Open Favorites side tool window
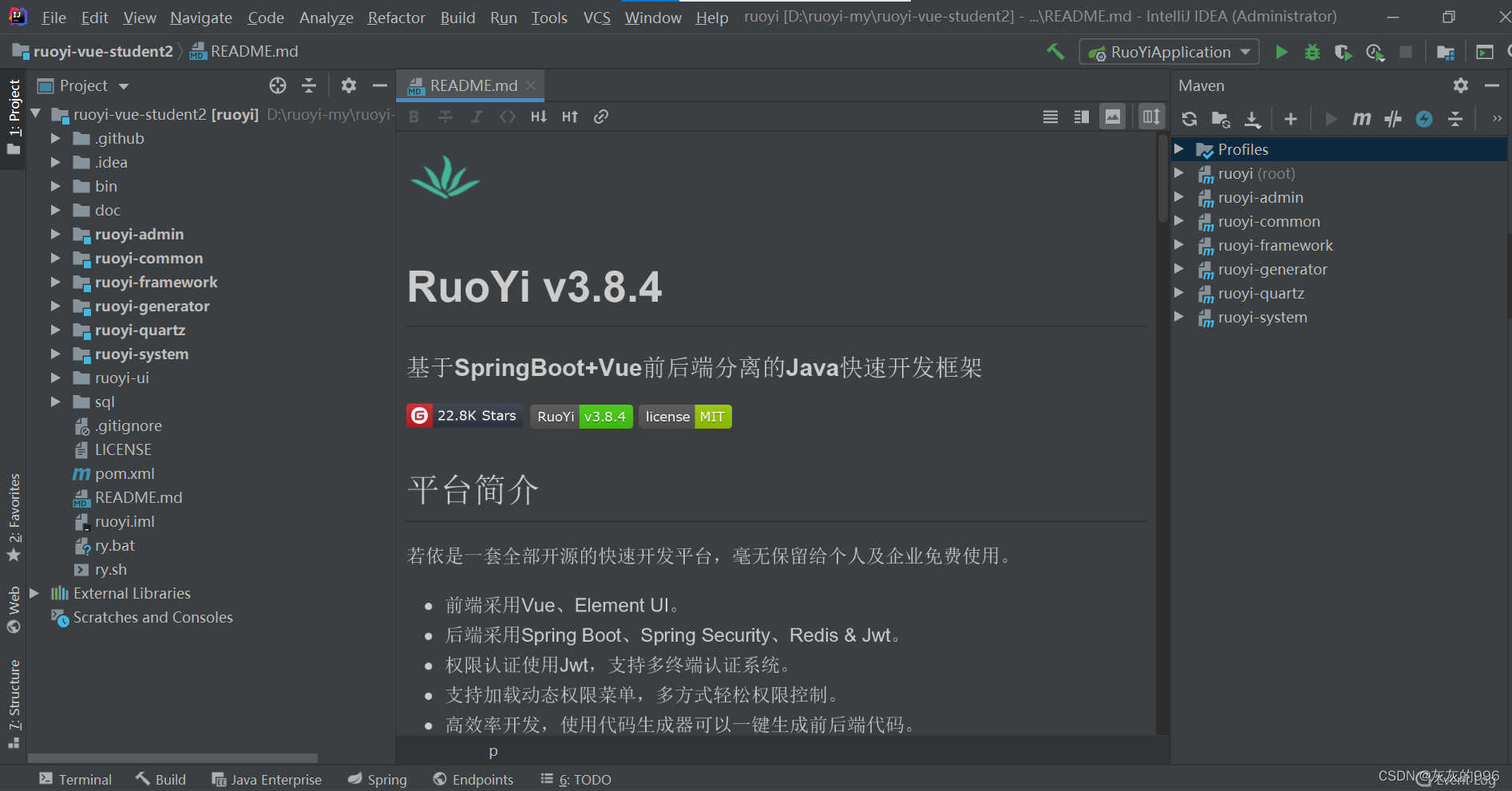The image size is (1512, 791). coord(14,517)
